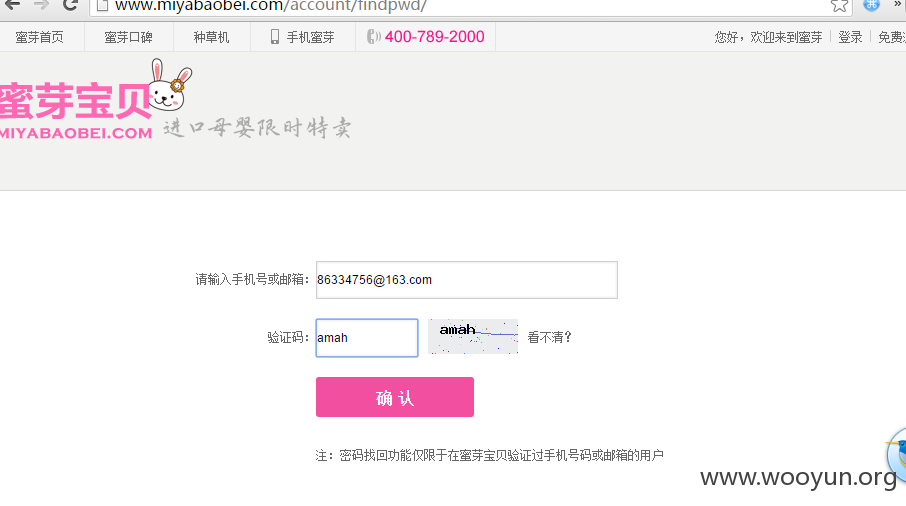The width and height of the screenshot is (906, 506).
Task: Open the 蜜芽首页 nav item
Action: [39, 38]
